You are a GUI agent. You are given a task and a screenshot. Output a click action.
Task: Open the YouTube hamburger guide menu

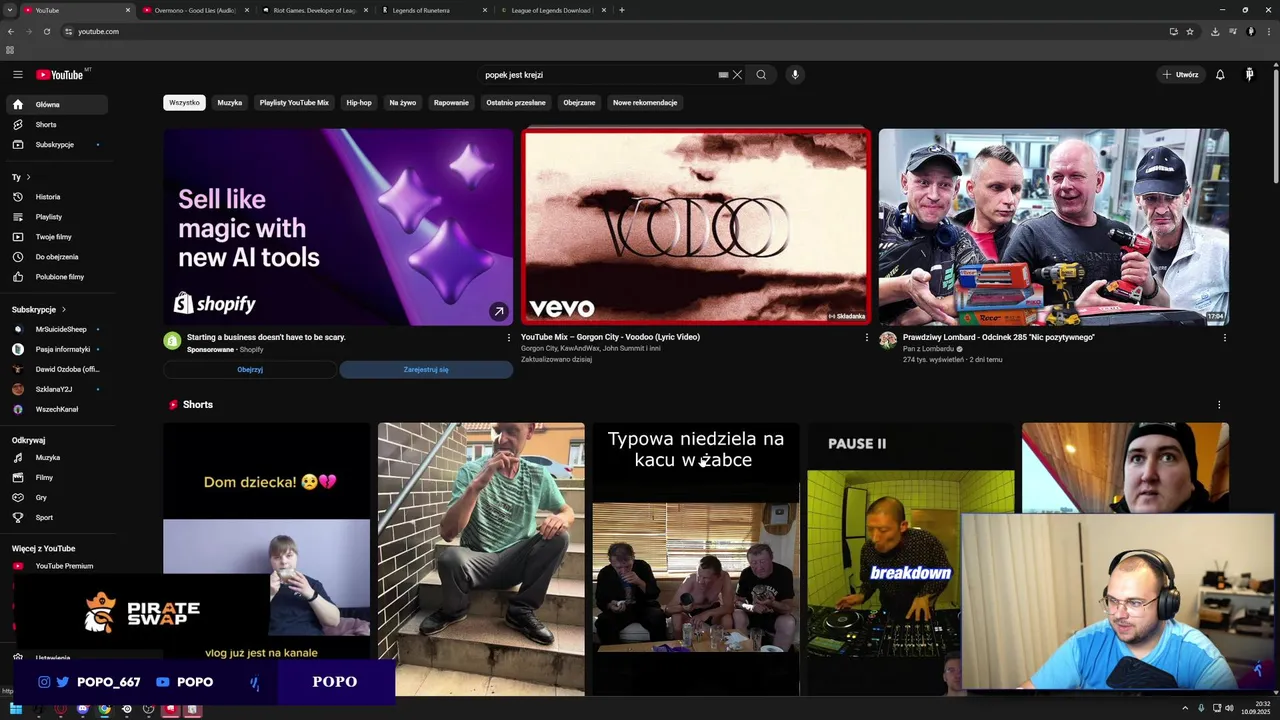(x=17, y=75)
